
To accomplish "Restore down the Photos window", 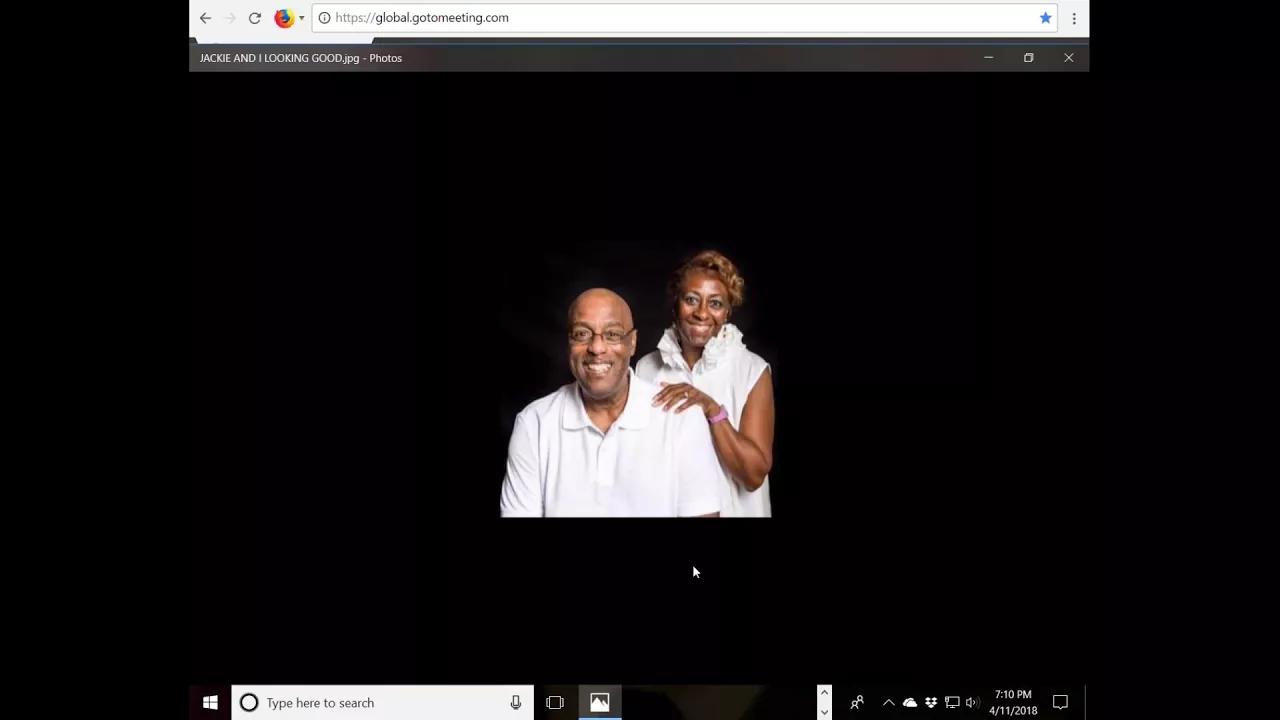I will click(x=1028, y=58).
